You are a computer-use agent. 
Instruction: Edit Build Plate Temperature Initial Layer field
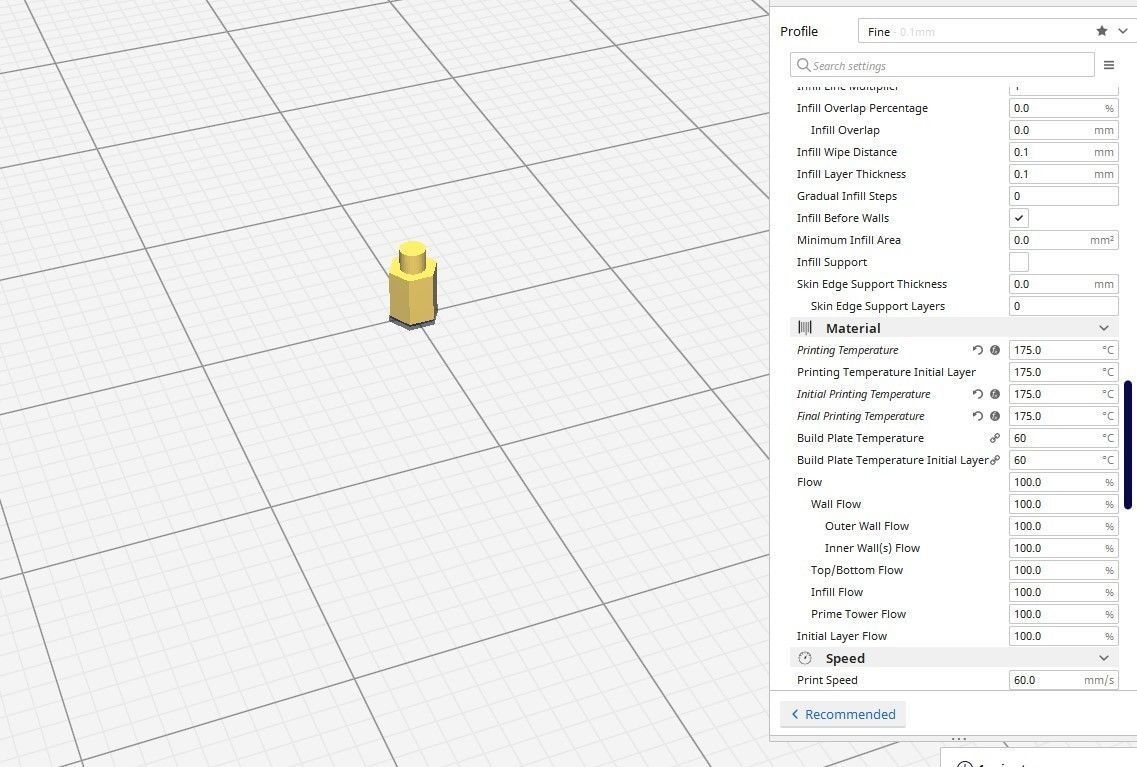[1063, 460]
